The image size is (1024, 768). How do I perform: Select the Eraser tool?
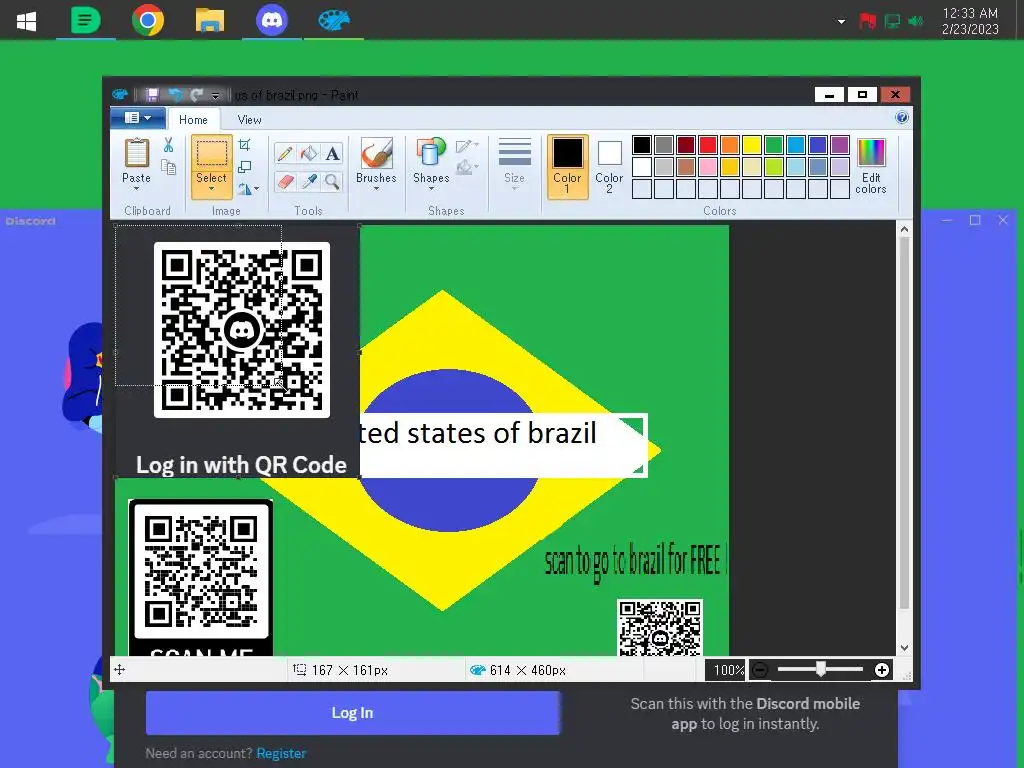click(285, 181)
